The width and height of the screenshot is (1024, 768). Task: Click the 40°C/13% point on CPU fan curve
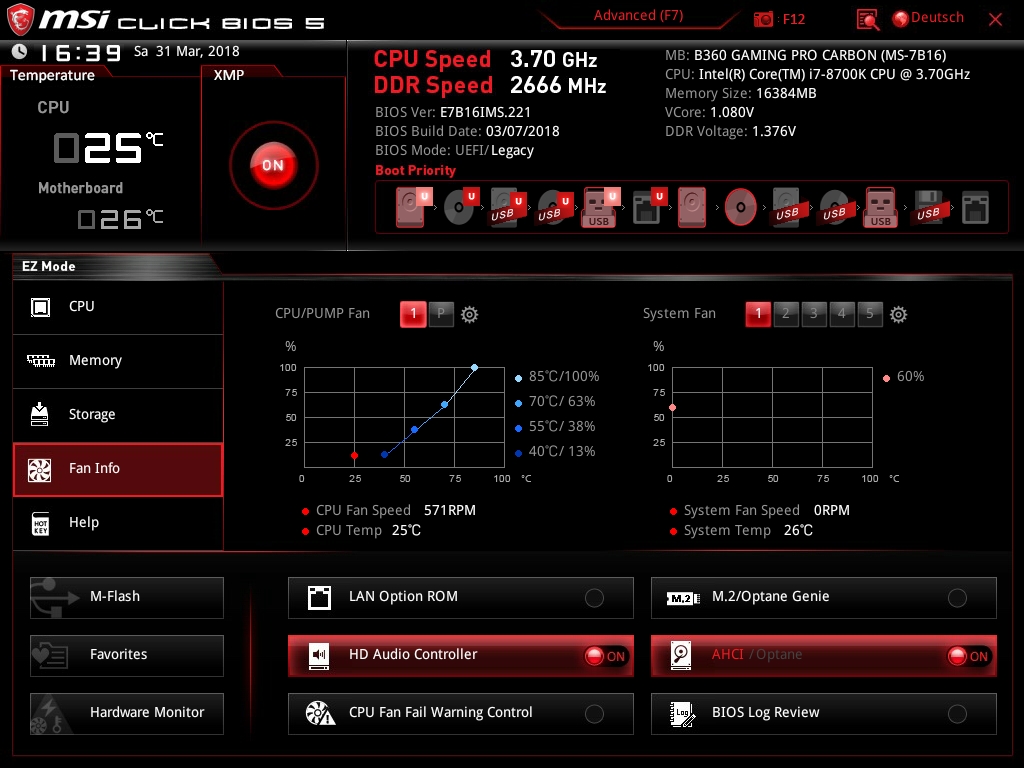click(x=385, y=455)
